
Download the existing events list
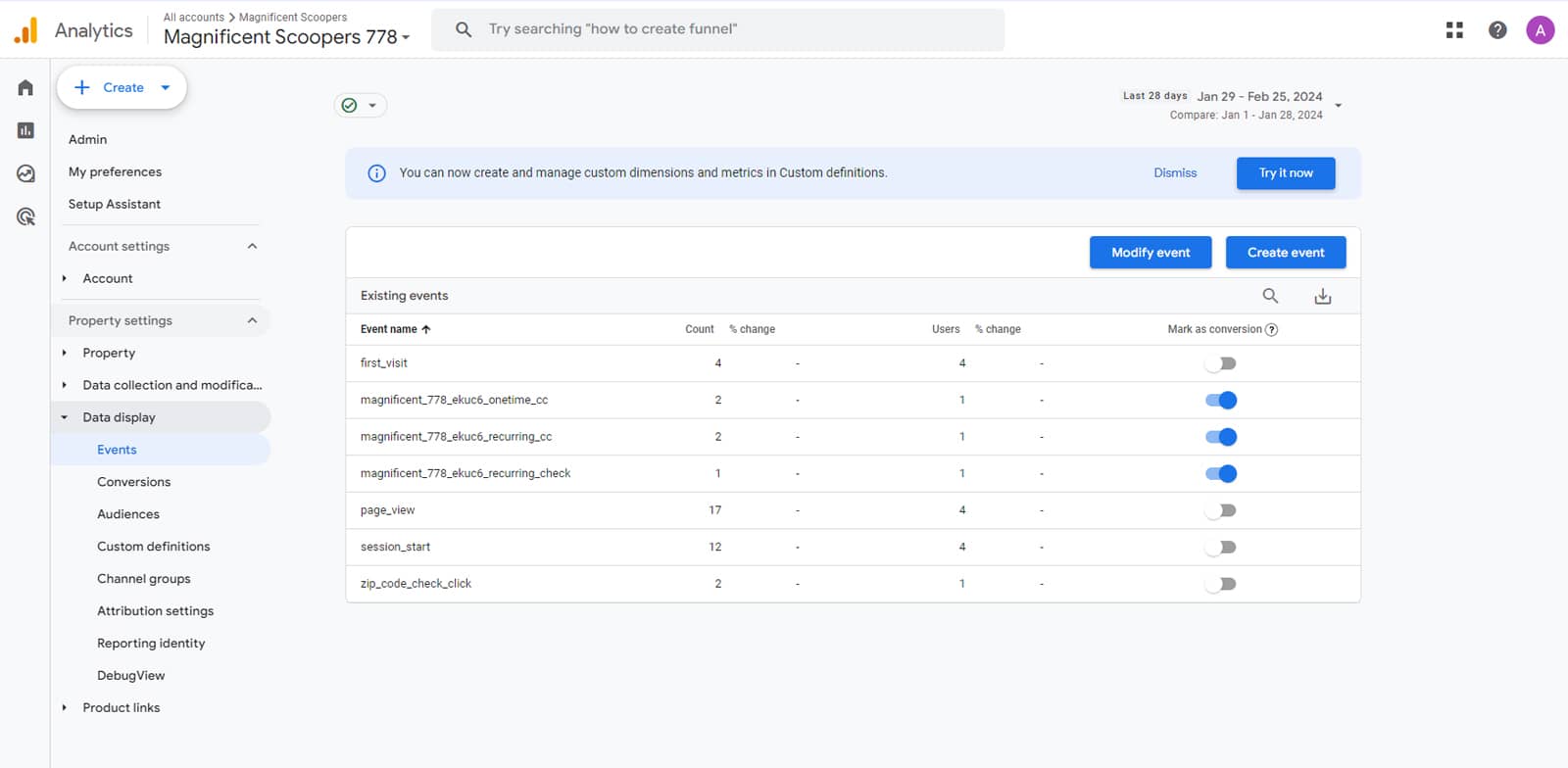tap(1322, 296)
